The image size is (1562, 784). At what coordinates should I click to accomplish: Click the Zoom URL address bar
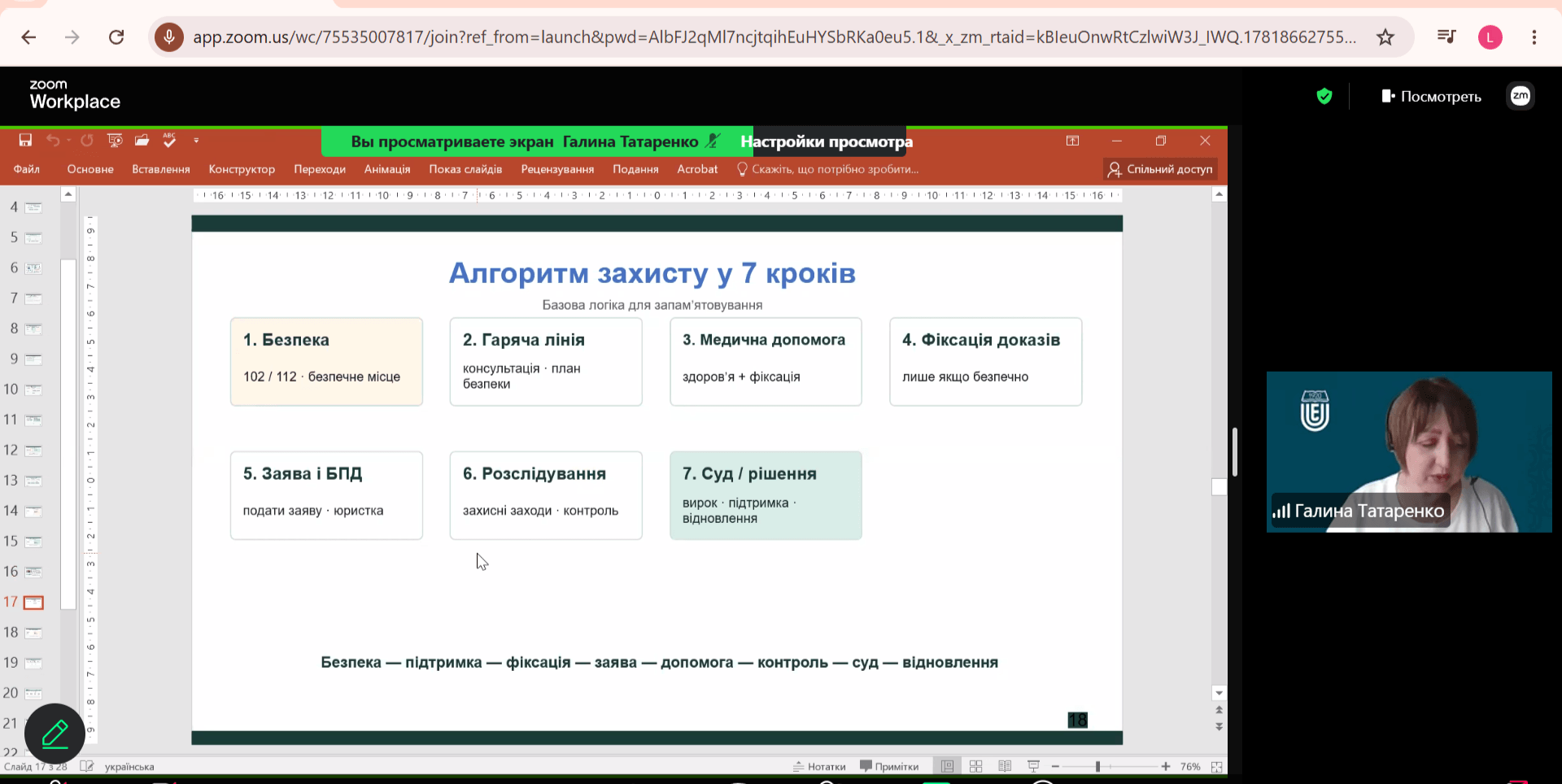[774, 37]
